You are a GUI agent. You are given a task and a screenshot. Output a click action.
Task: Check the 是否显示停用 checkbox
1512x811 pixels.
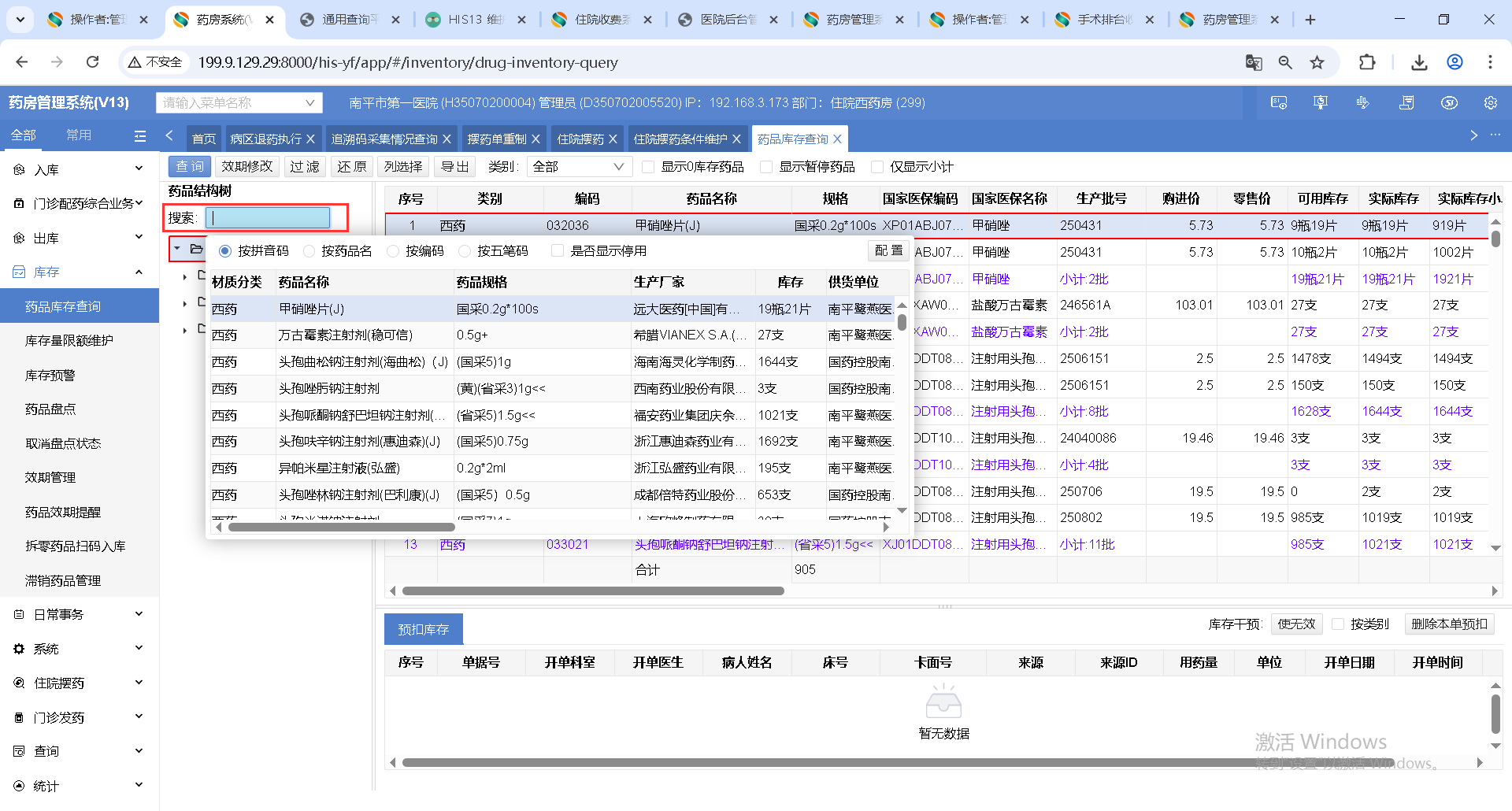pos(558,251)
